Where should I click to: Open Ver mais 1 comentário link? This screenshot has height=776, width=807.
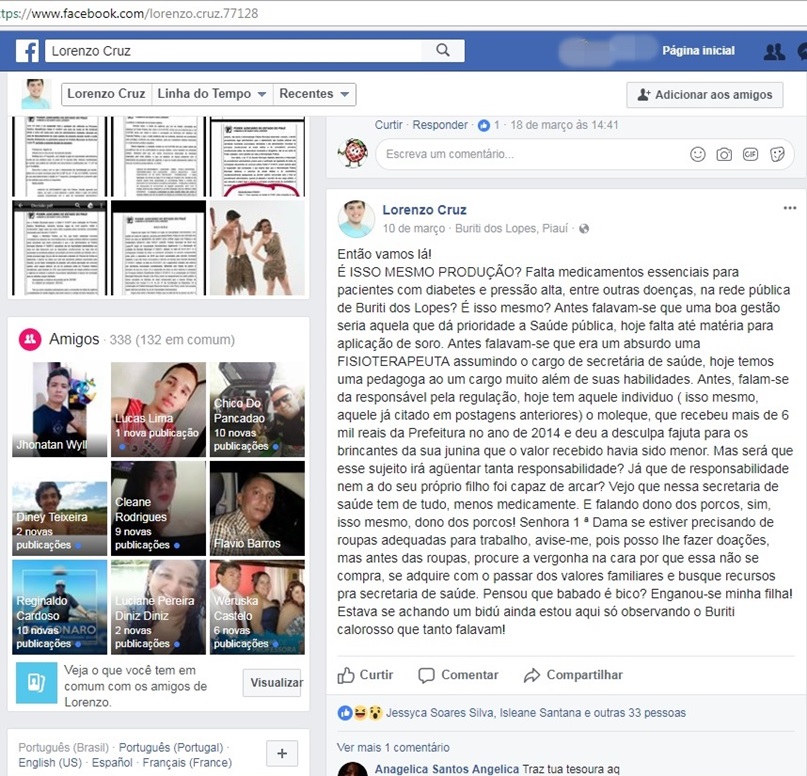point(393,747)
